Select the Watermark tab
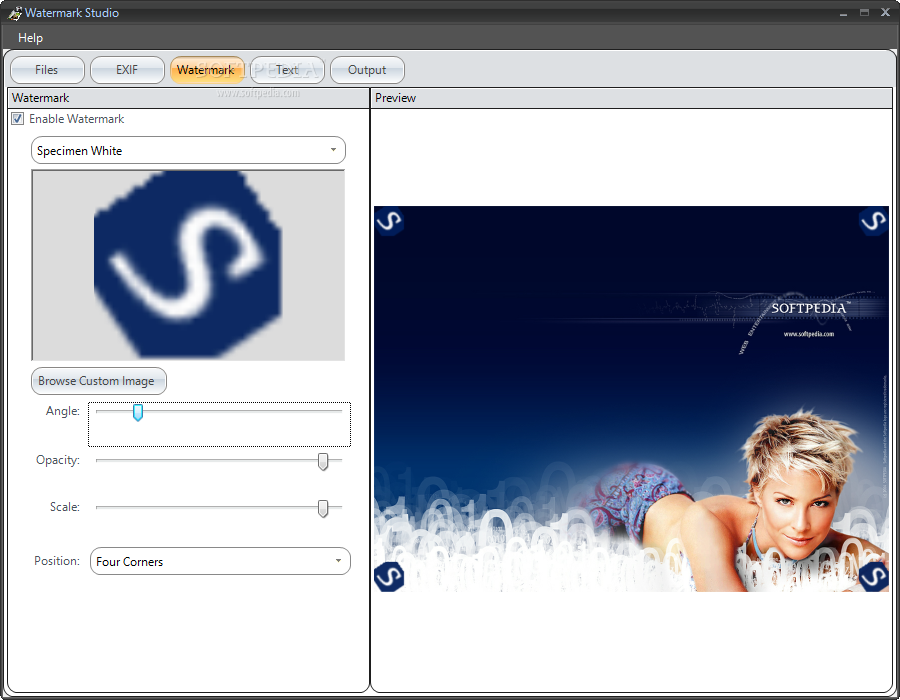Image resolution: width=900 pixels, height=700 pixels. [207, 70]
